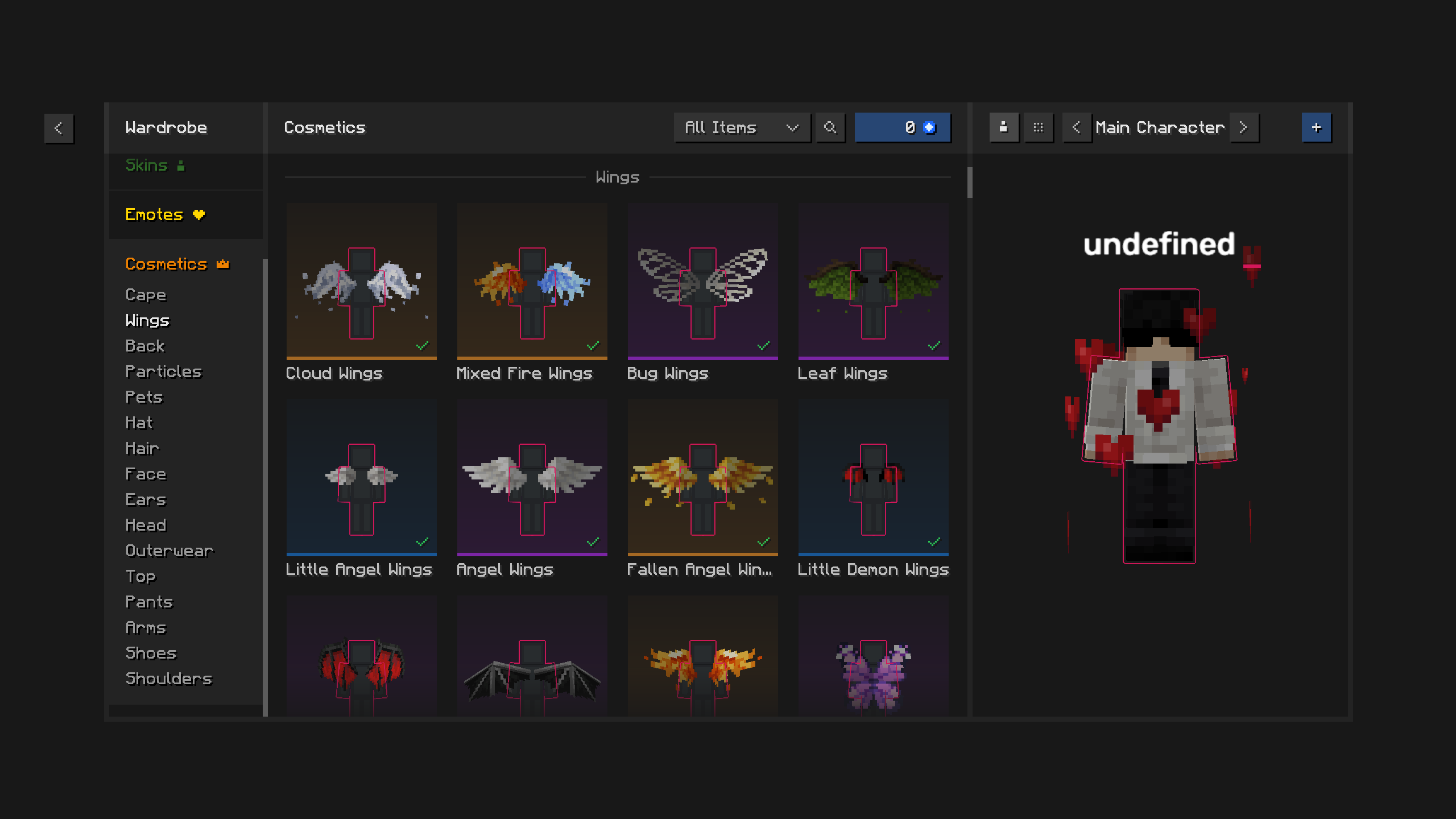Open the Emotes section
This screenshot has width=1456, height=819.
coord(154,214)
